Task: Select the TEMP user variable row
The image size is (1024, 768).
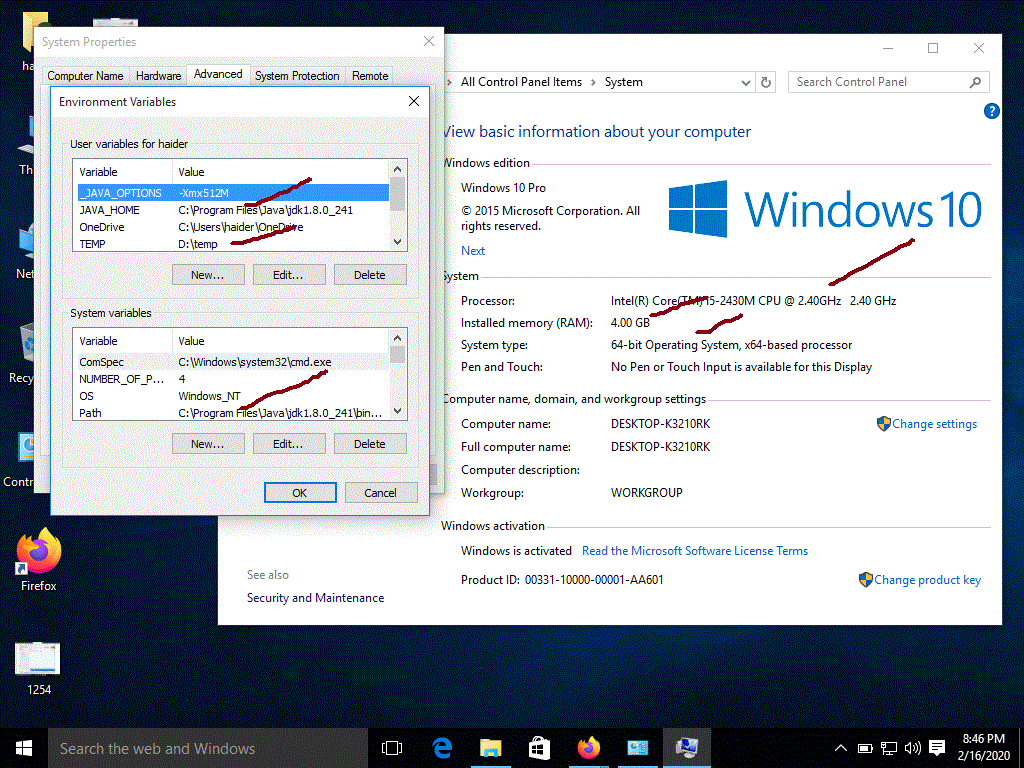Action: tap(233, 244)
